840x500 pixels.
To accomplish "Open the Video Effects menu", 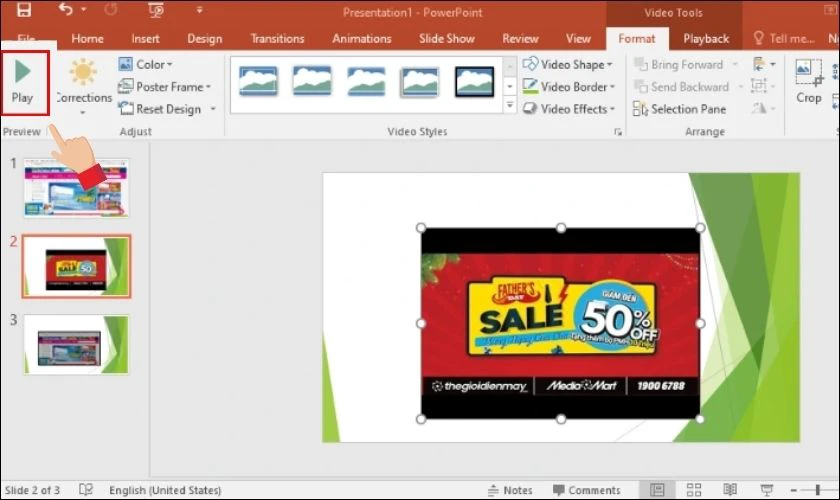I will (569, 109).
